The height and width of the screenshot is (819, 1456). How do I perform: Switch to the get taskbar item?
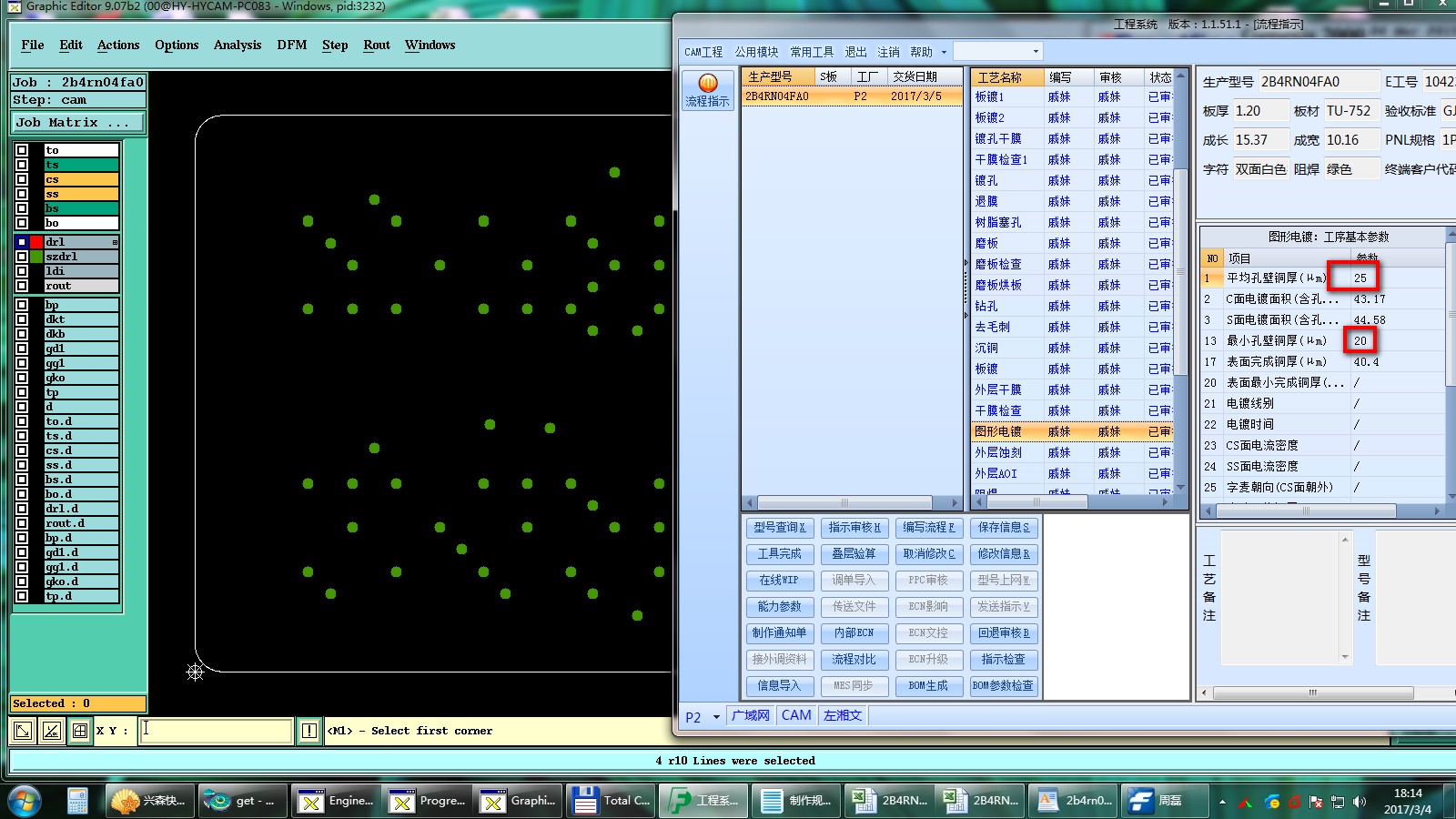point(243,801)
